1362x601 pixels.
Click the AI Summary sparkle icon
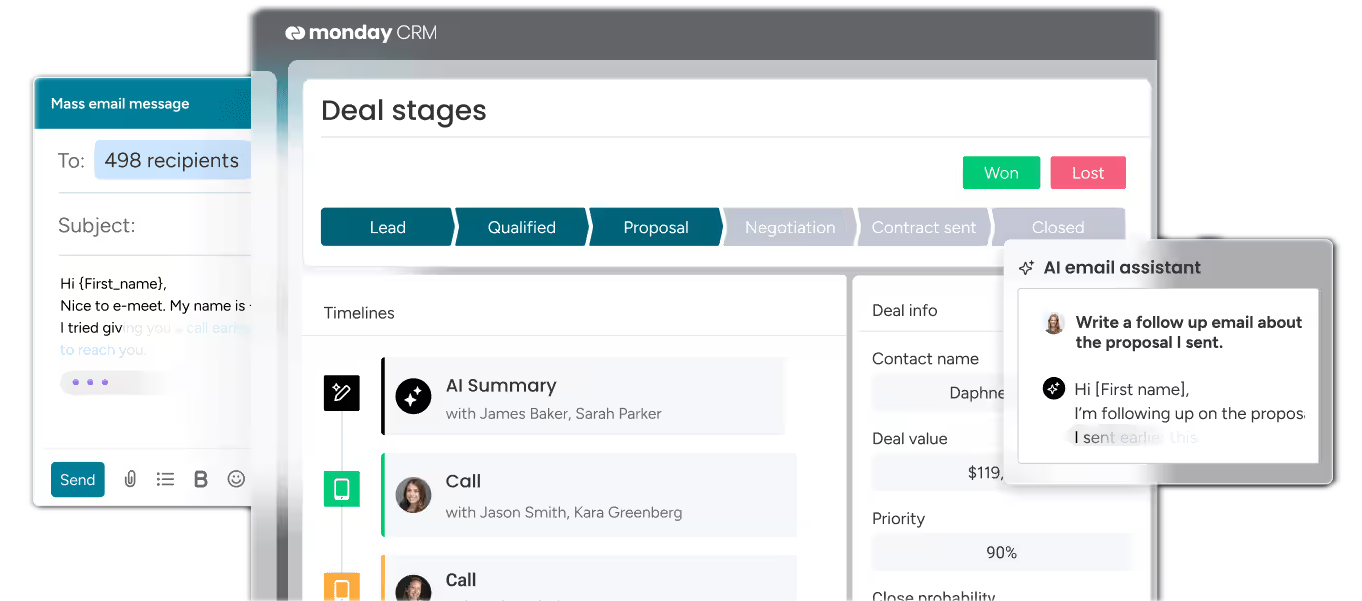tap(413, 396)
